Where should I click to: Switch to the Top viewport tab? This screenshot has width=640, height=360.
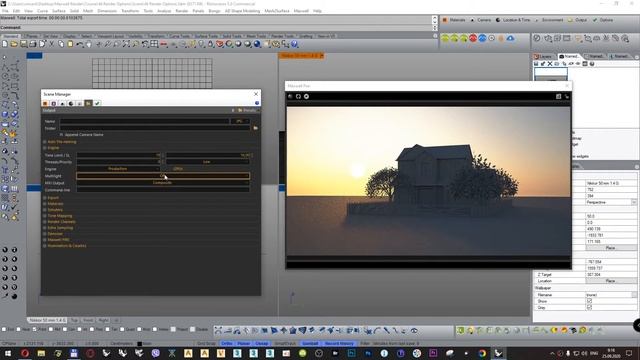click(x=74, y=320)
